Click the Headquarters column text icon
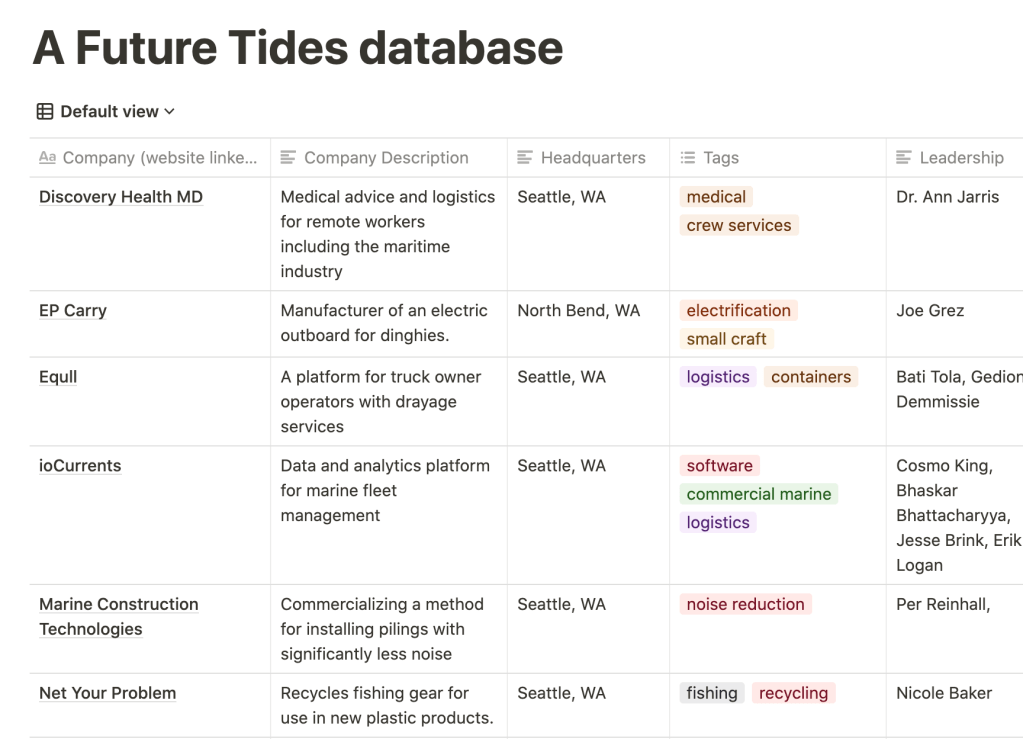Viewport: 1023px width, 739px height. (525, 158)
